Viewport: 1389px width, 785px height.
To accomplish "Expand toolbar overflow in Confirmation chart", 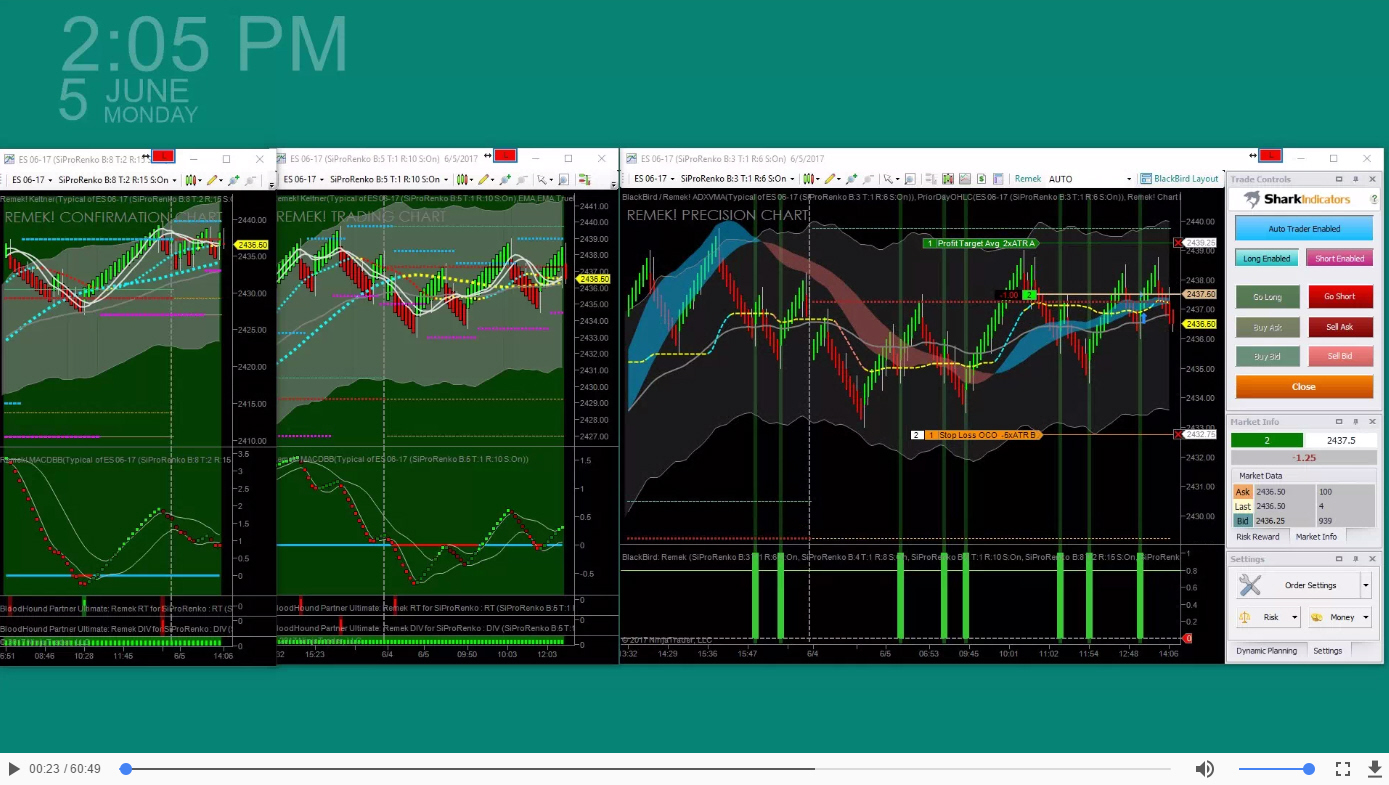I will (271, 184).
